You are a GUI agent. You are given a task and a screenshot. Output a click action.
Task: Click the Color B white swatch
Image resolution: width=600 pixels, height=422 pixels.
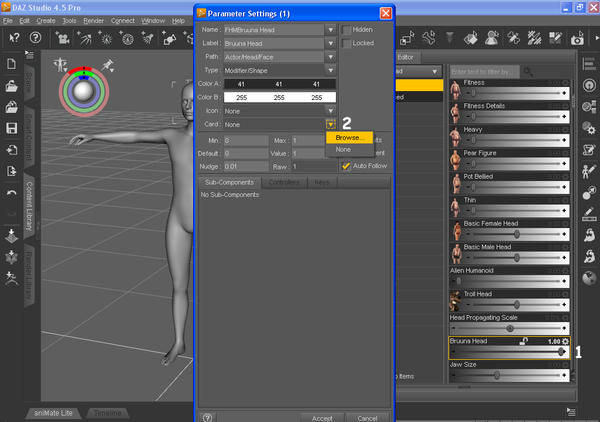(280, 97)
